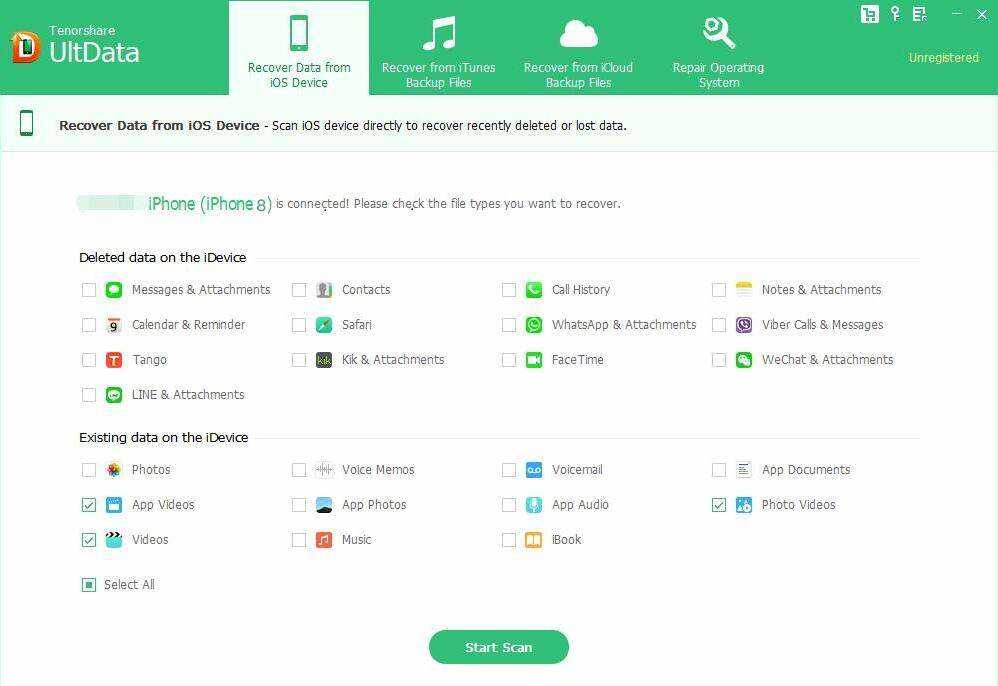Enable the FaceTime checkbox
This screenshot has width=998, height=686.
click(x=509, y=360)
